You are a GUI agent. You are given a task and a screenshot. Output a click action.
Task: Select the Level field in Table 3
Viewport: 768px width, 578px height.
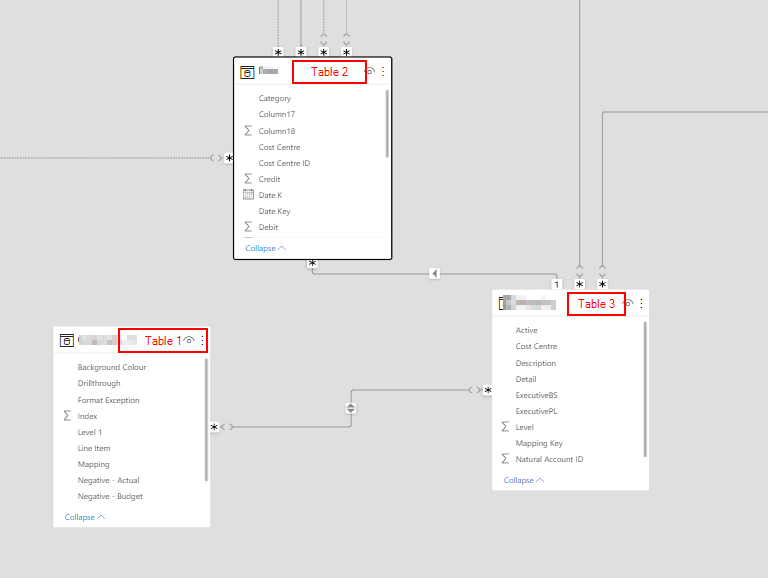(x=525, y=427)
